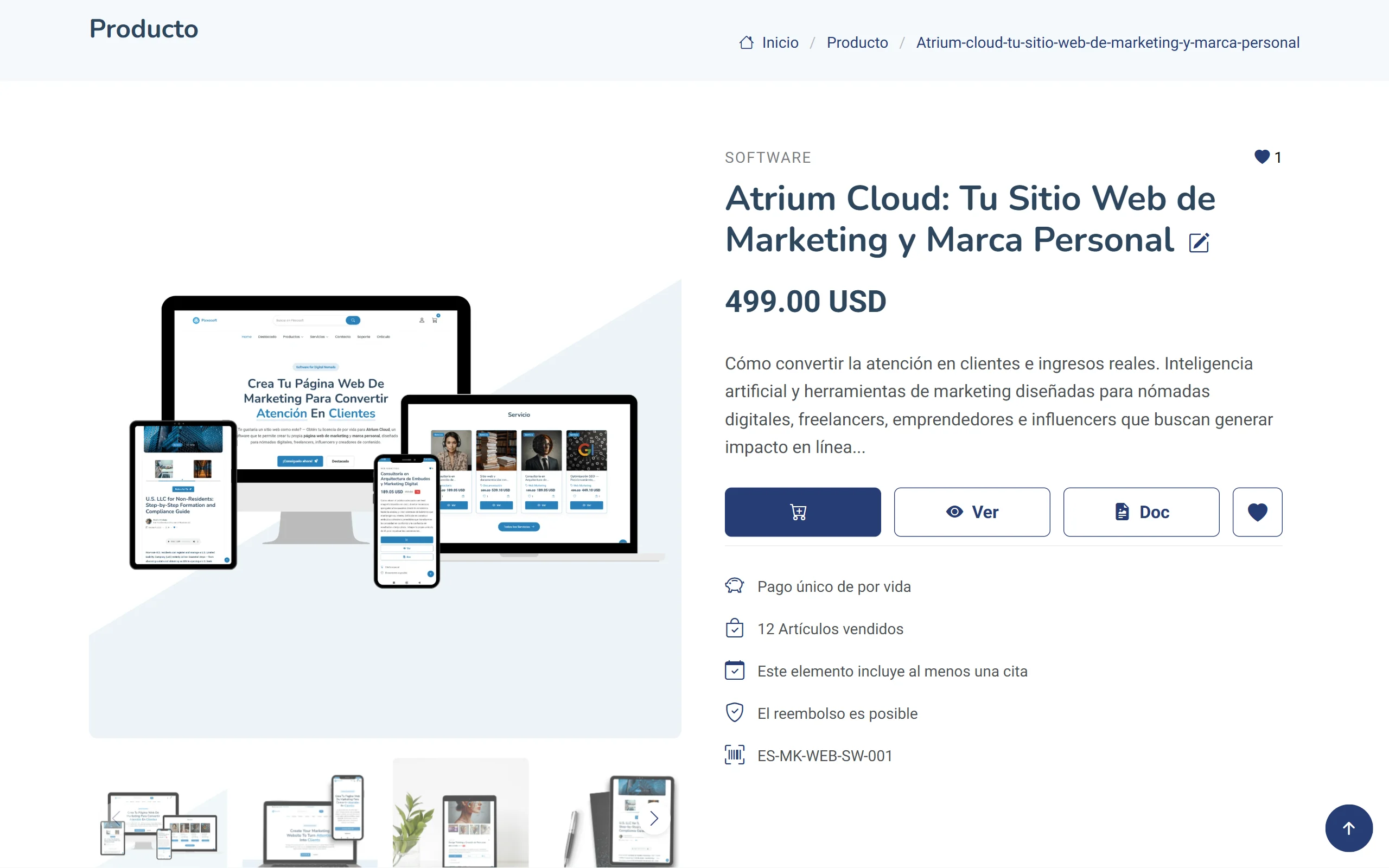Screen dimensions: 1389x868
Task: Show previous thumbnails with left chevron
Action: [116, 818]
